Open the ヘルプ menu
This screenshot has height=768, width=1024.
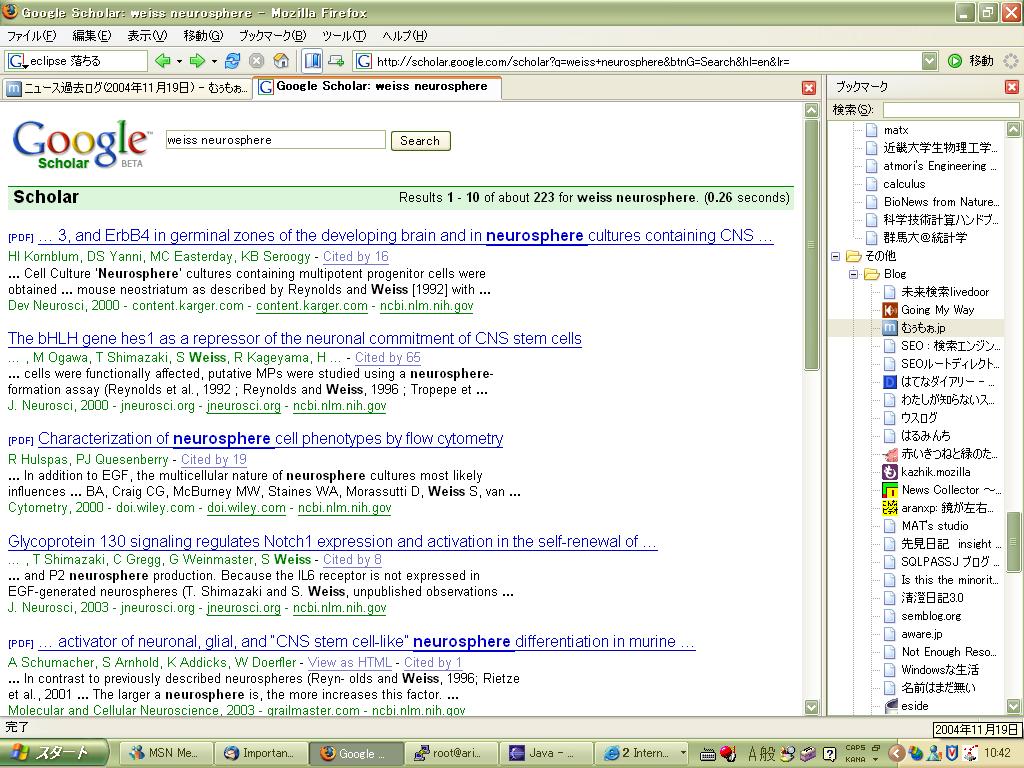404,35
